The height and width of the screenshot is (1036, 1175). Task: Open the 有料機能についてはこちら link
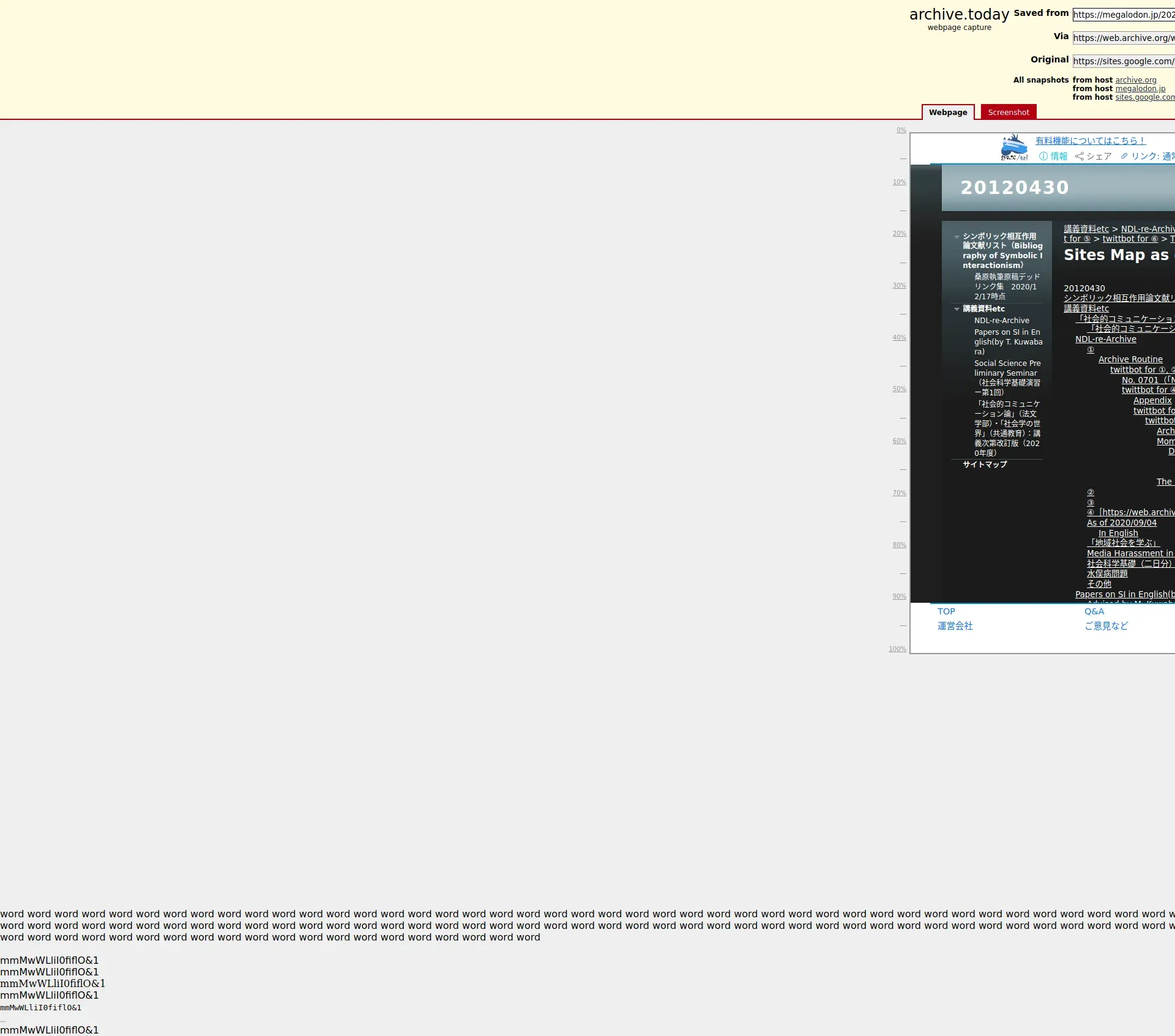[x=1090, y=141]
